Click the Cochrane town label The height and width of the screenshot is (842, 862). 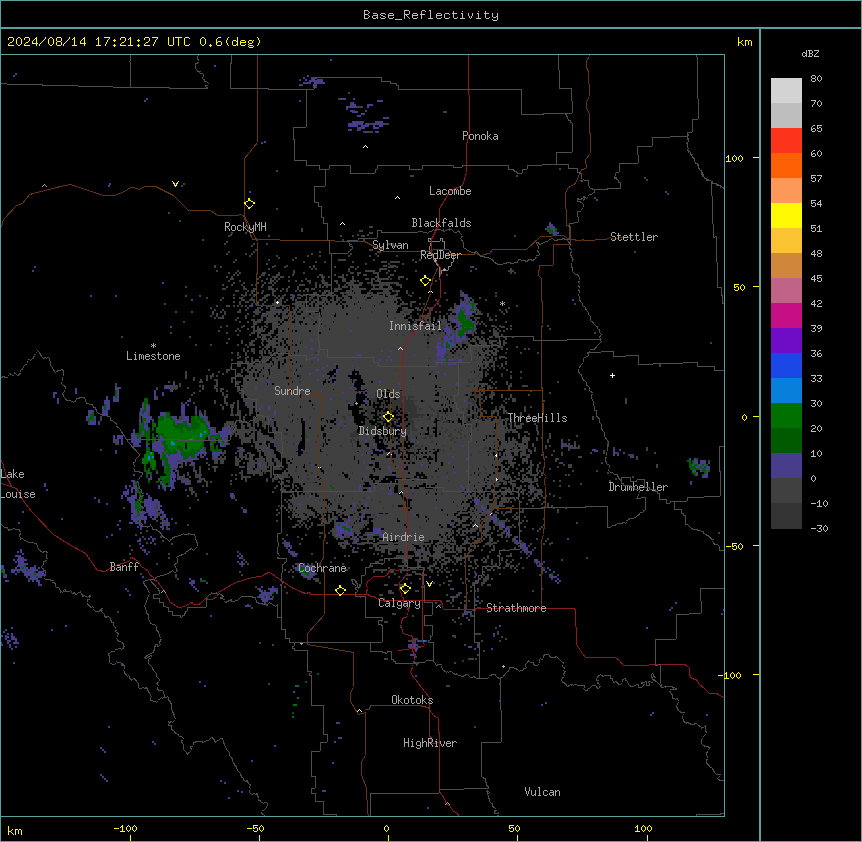322,568
